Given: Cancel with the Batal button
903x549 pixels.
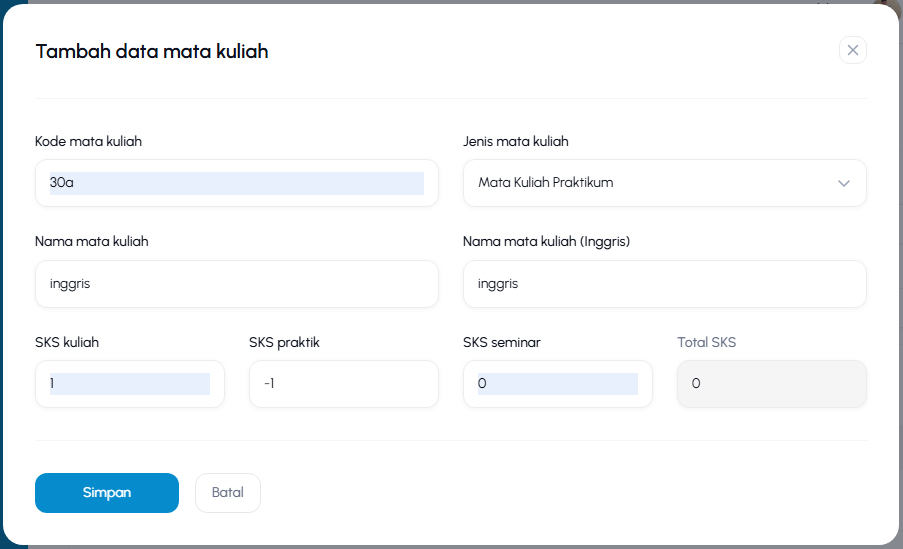Looking at the screenshot, I should [227, 493].
